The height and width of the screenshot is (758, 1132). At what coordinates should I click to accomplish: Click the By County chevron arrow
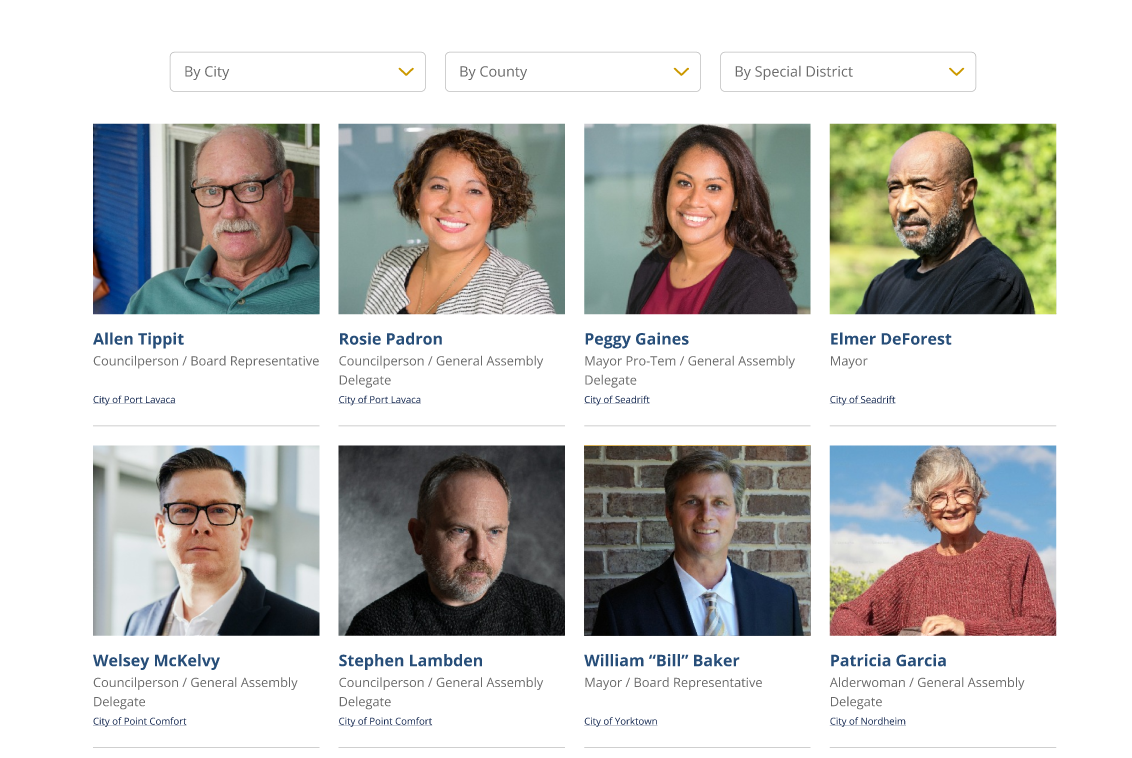pyautogui.click(x=682, y=71)
